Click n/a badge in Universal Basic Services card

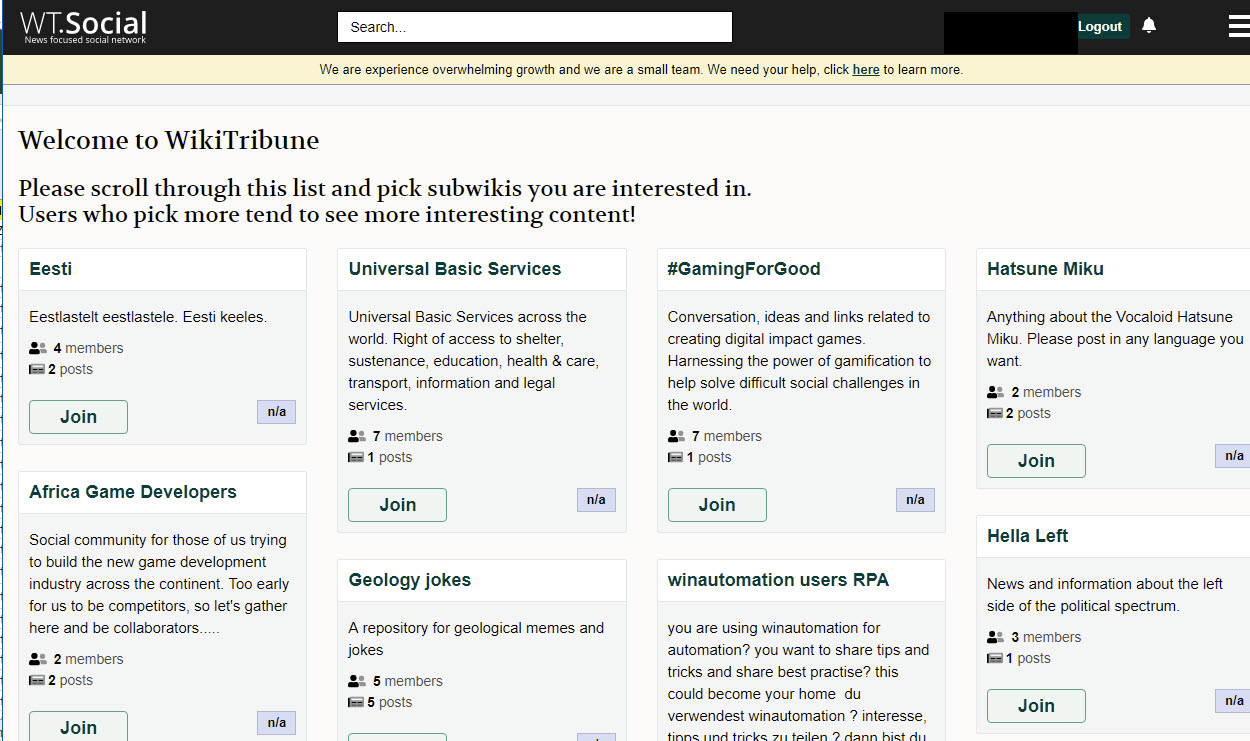click(x=596, y=500)
